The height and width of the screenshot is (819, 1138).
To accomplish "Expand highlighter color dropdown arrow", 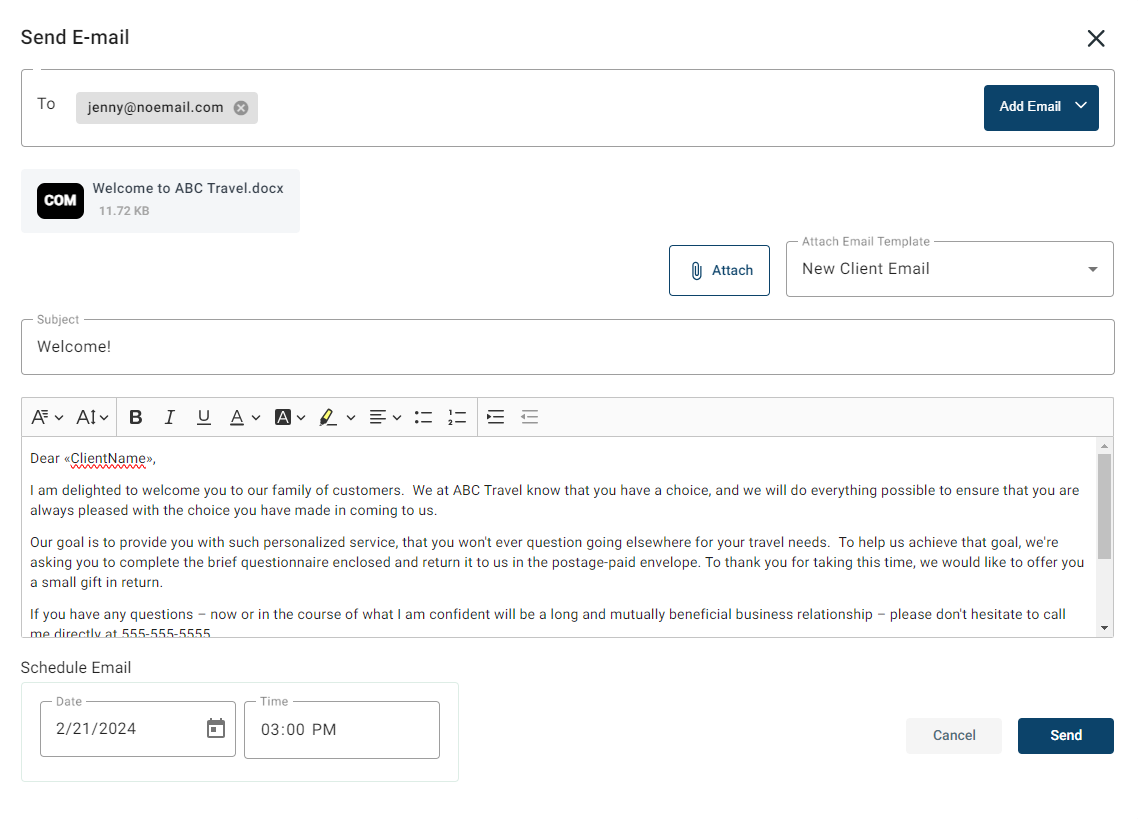I will click(351, 417).
